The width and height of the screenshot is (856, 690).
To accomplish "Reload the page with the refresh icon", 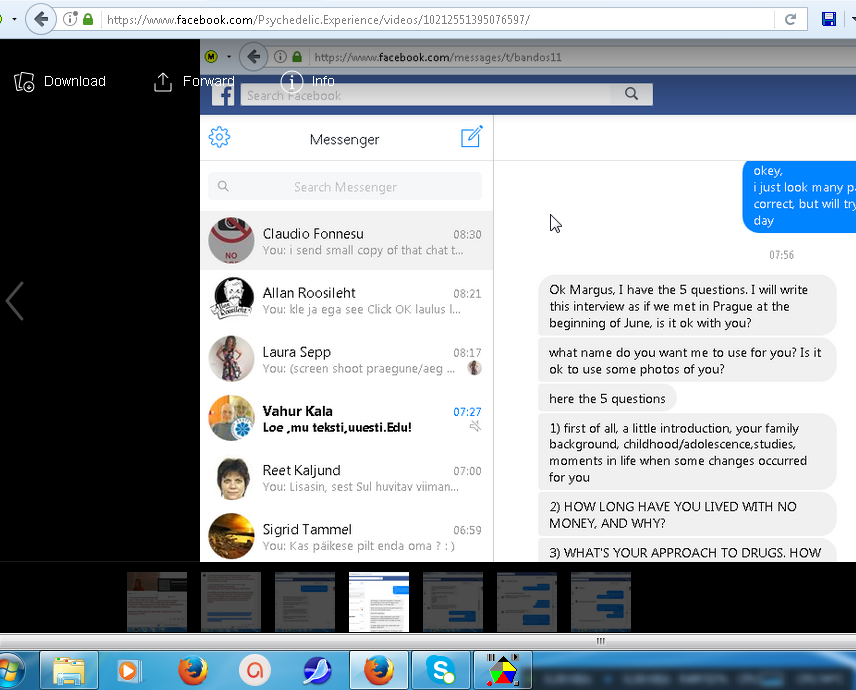I will tap(790, 20).
